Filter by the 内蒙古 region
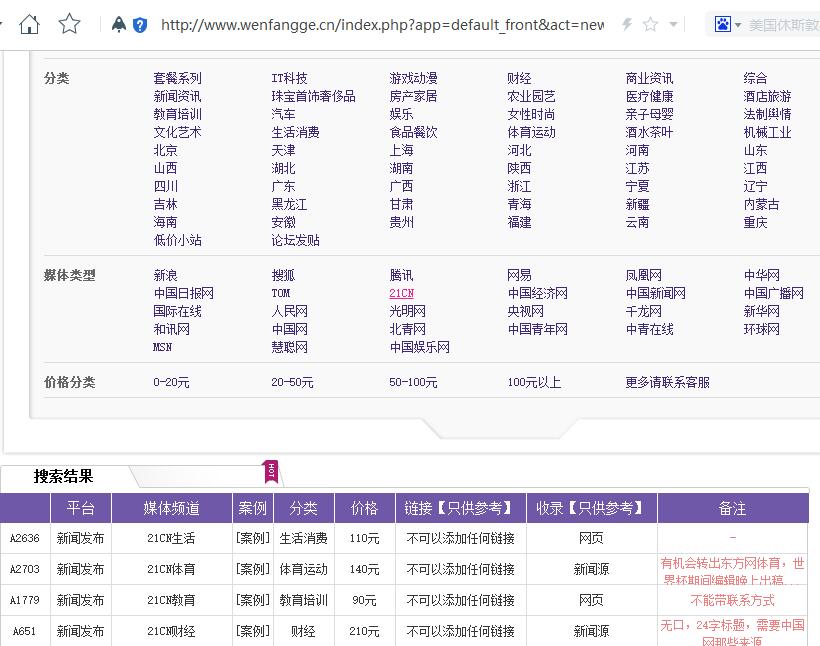820x646 pixels. [761, 204]
